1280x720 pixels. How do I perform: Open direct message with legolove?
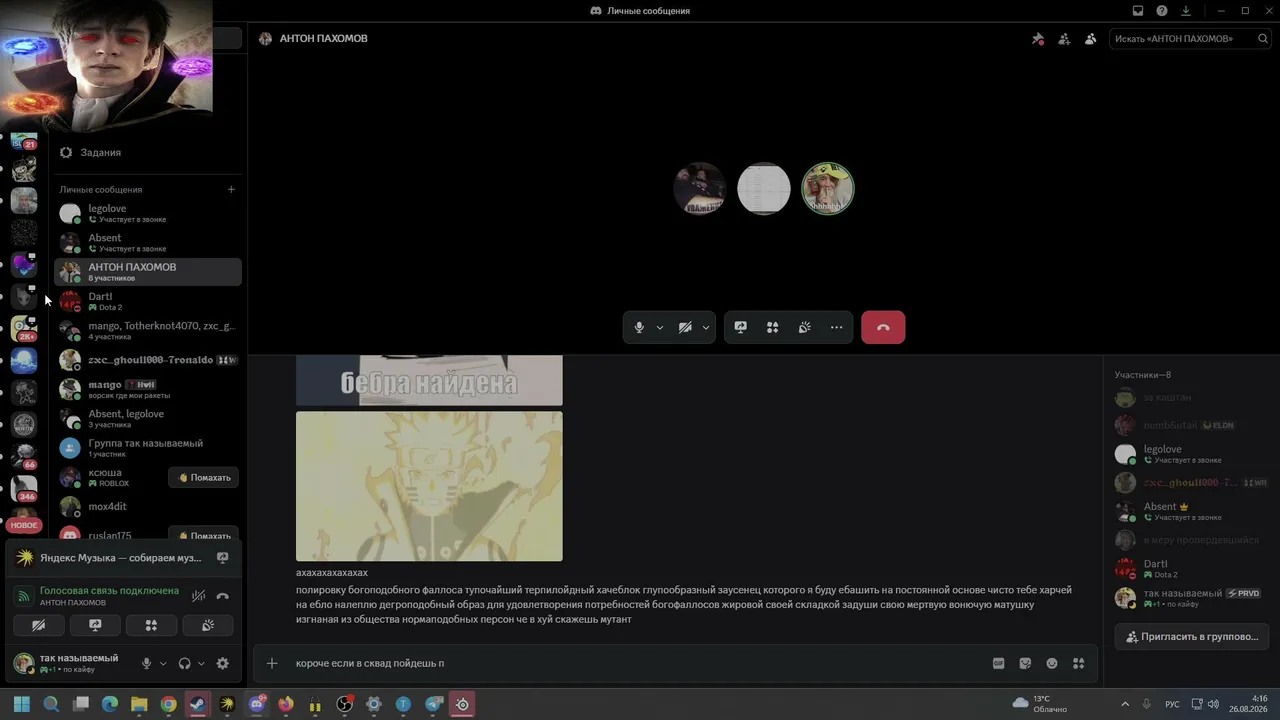pyautogui.click(x=148, y=213)
